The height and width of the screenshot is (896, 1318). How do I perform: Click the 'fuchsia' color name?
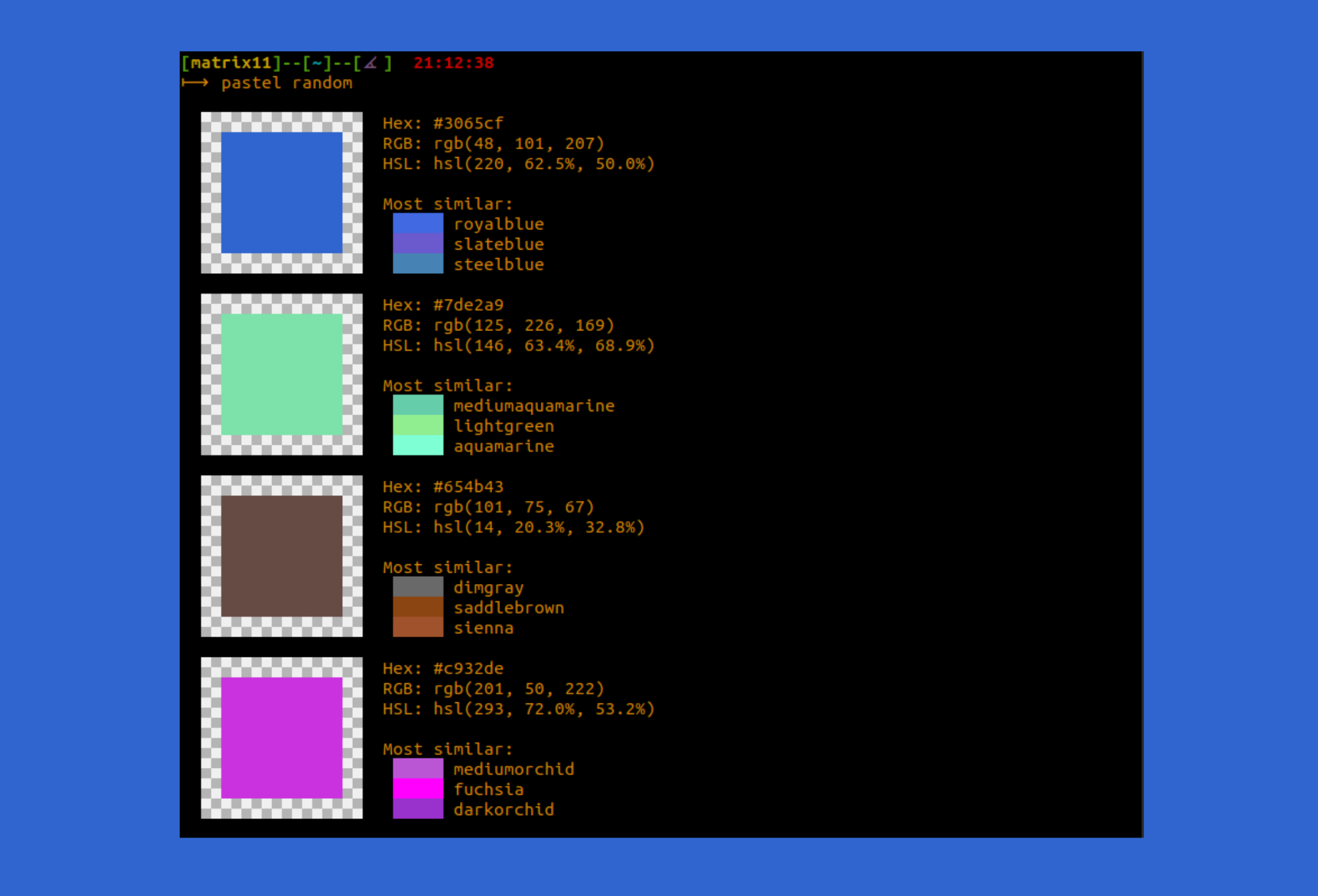tap(489, 789)
